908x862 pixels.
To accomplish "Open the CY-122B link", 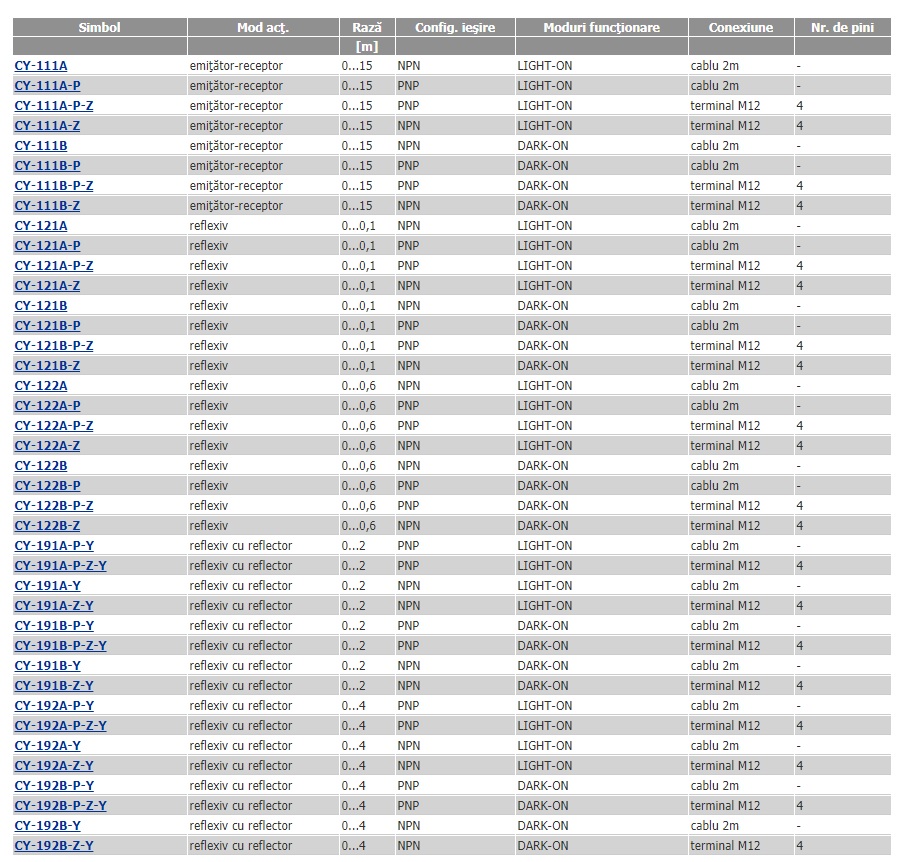I will point(41,465).
